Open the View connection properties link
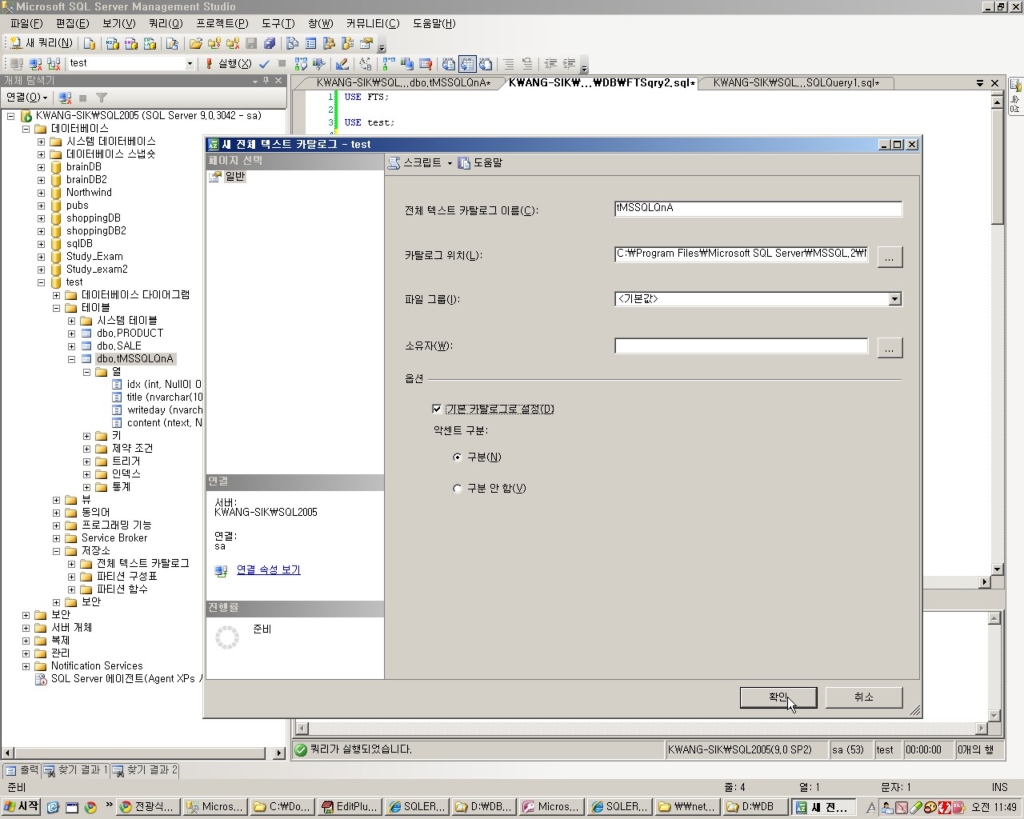The image size is (1024, 819). (268, 570)
